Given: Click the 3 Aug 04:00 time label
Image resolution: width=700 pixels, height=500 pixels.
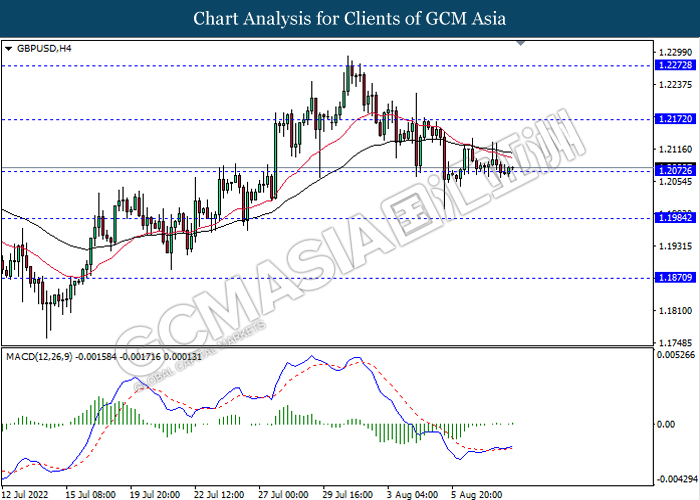Looking at the screenshot, I should (x=412, y=495).
